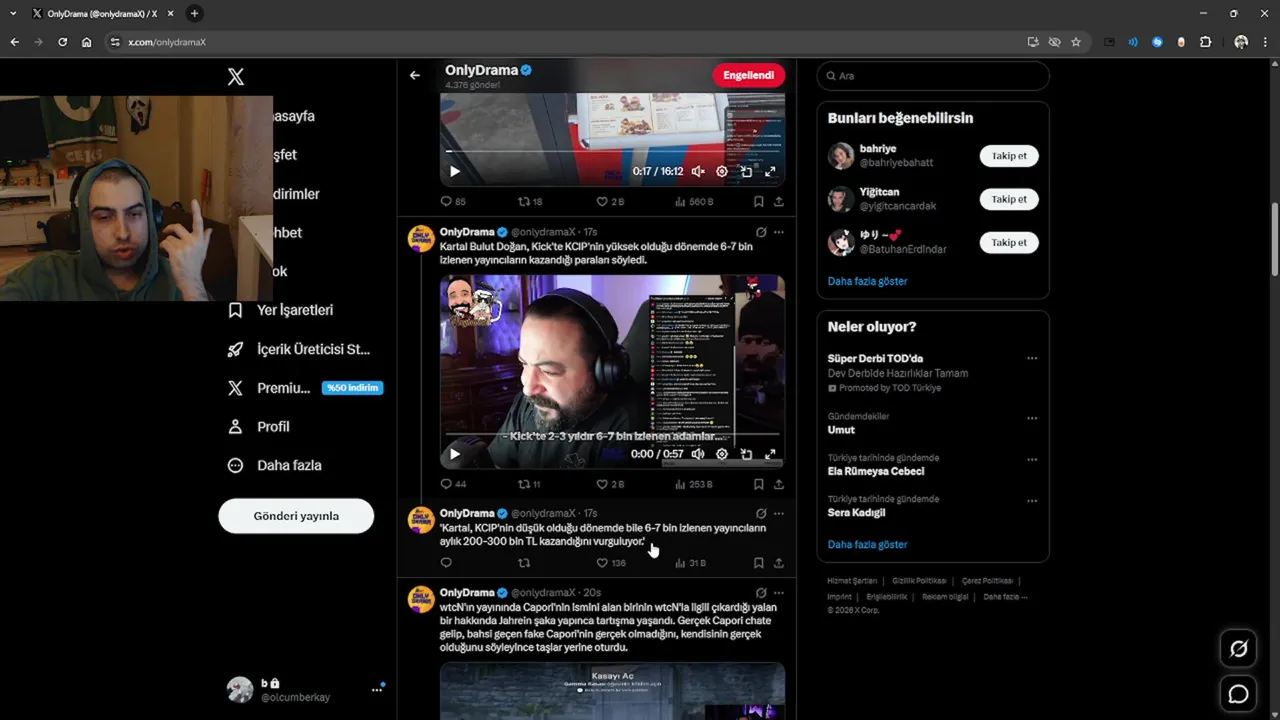
Task: Open more options on 'KCIP'nin düşük' post
Action: tap(779, 513)
